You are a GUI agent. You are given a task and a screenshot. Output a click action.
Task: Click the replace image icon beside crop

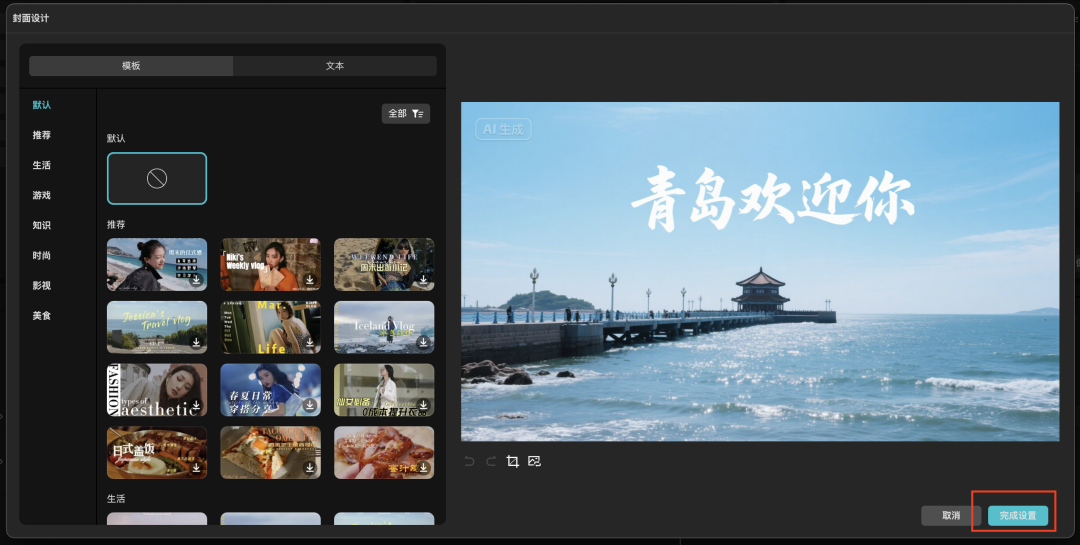click(534, 461)
